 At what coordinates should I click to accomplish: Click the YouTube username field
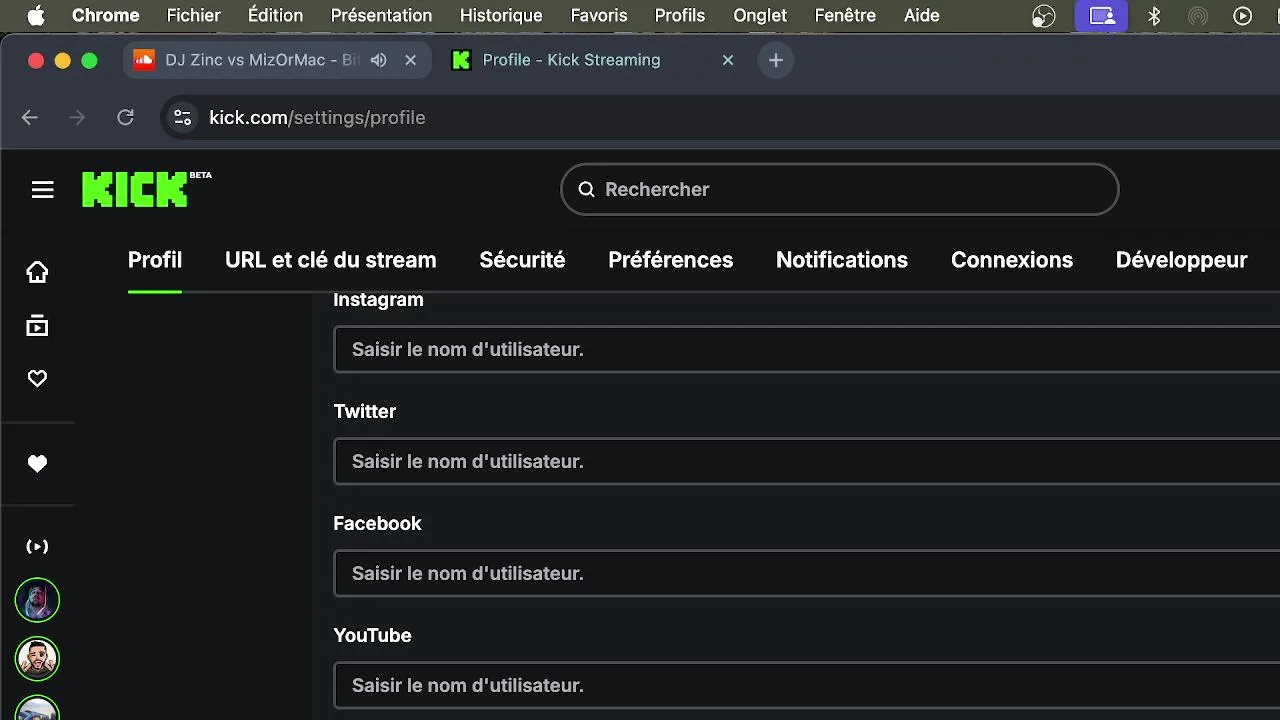point(806,685)
